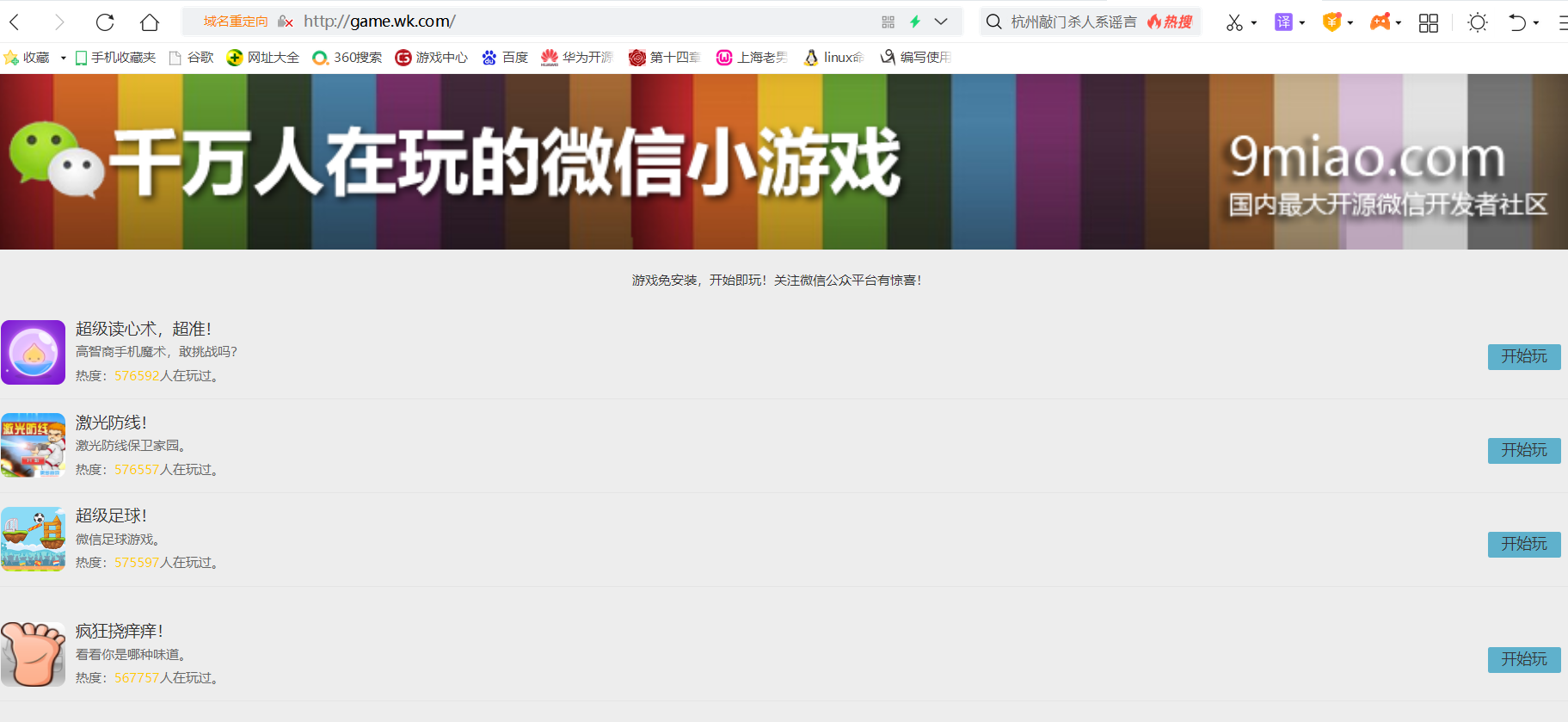Open the yellow shield wallet icon
The width and height of the screenshot is (1568, 722).
click(x=1331, y=22)
